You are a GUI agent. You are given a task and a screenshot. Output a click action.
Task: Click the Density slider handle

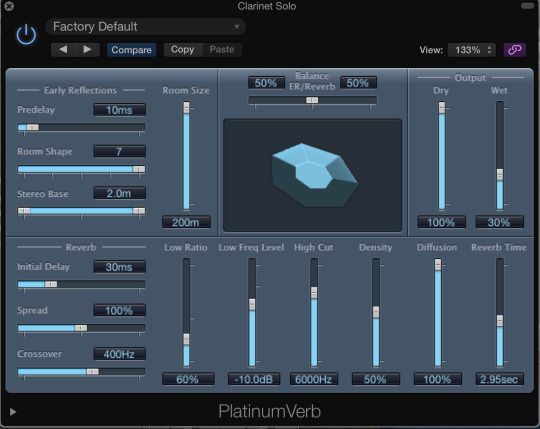pos(376,312)
